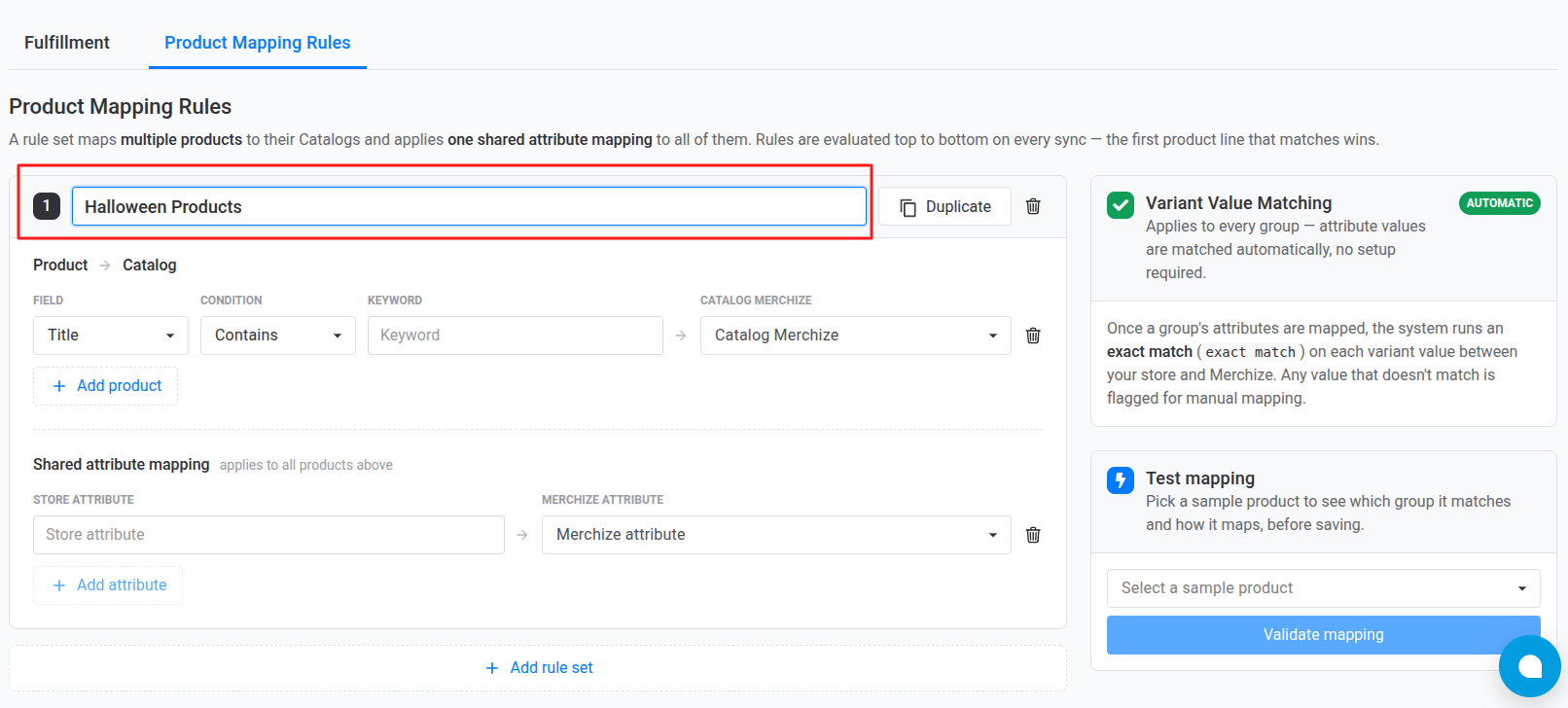Click the Add attribute button

(x=108, y=585)
